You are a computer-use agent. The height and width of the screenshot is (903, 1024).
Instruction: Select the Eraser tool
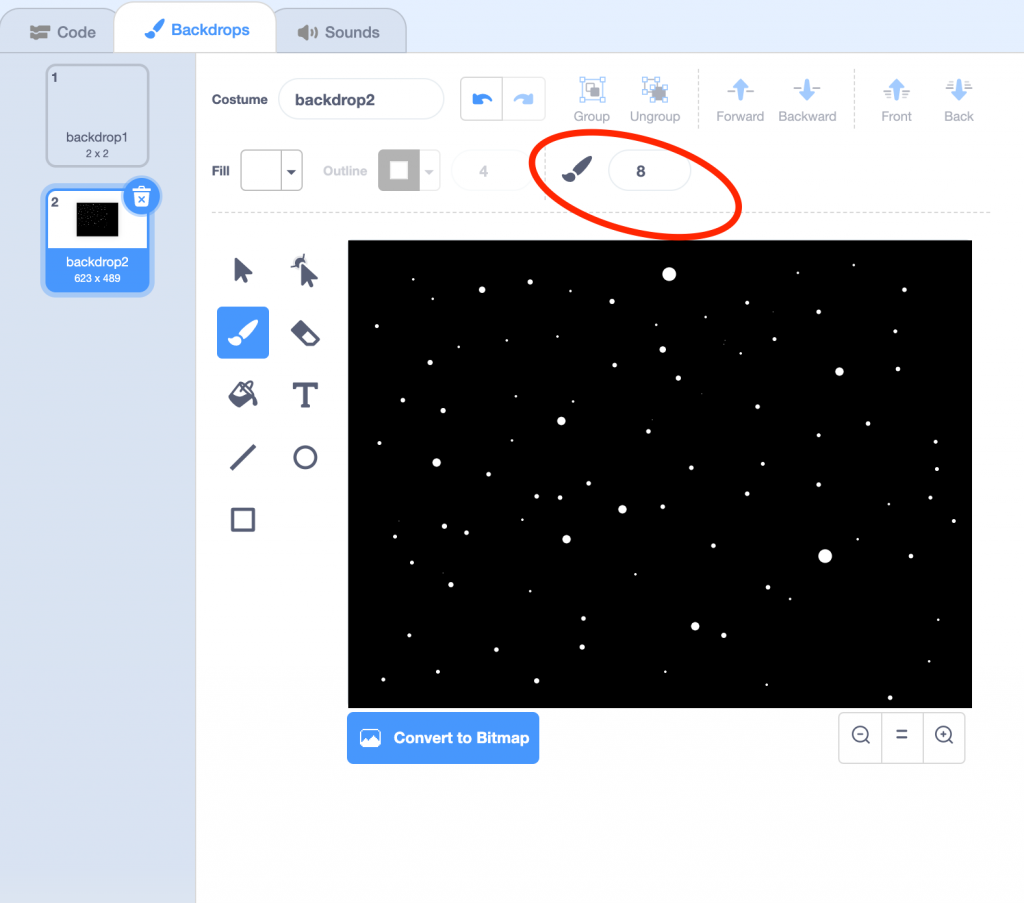pos(305,332)
